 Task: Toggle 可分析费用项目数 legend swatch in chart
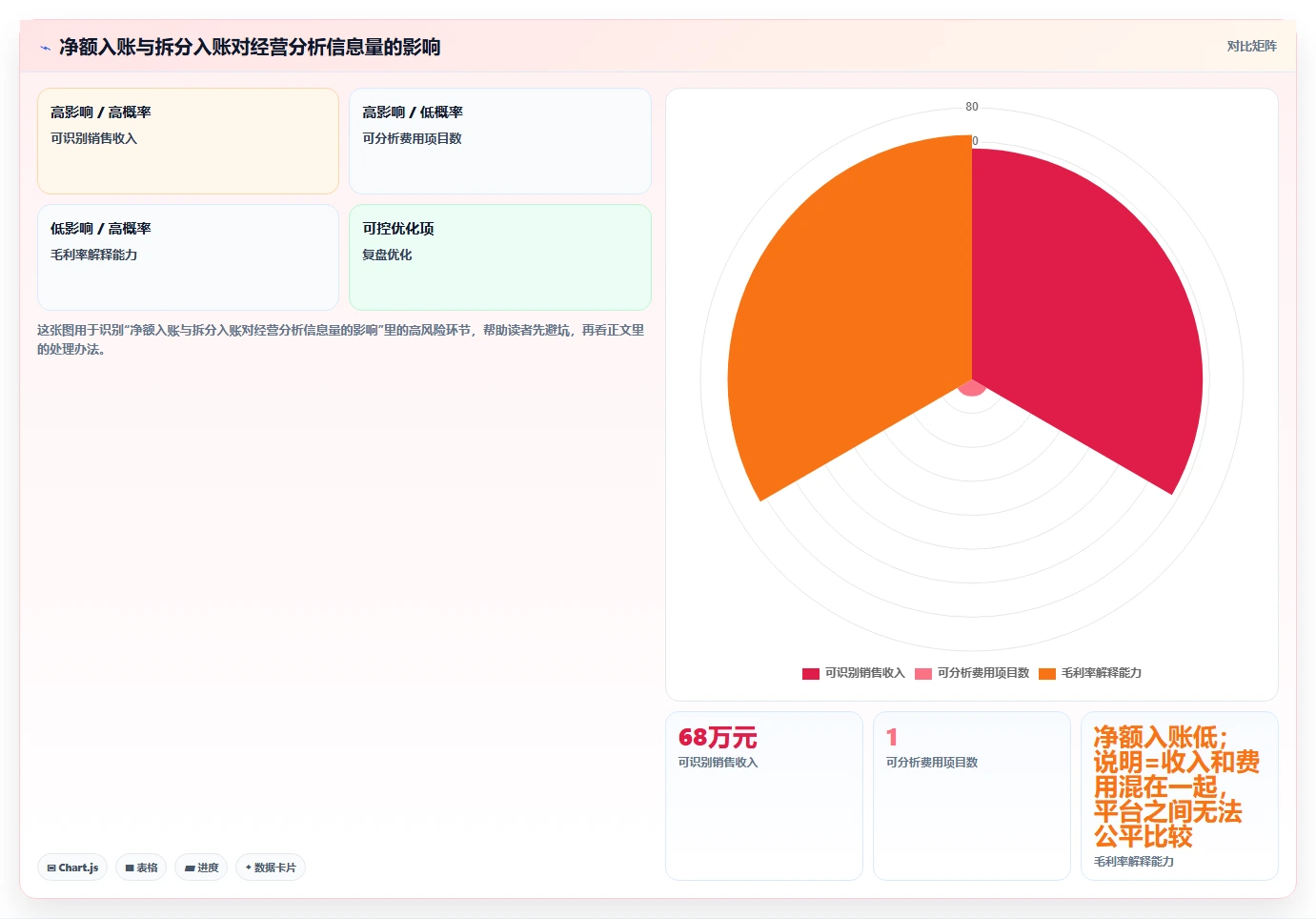[x=923, y=674]
